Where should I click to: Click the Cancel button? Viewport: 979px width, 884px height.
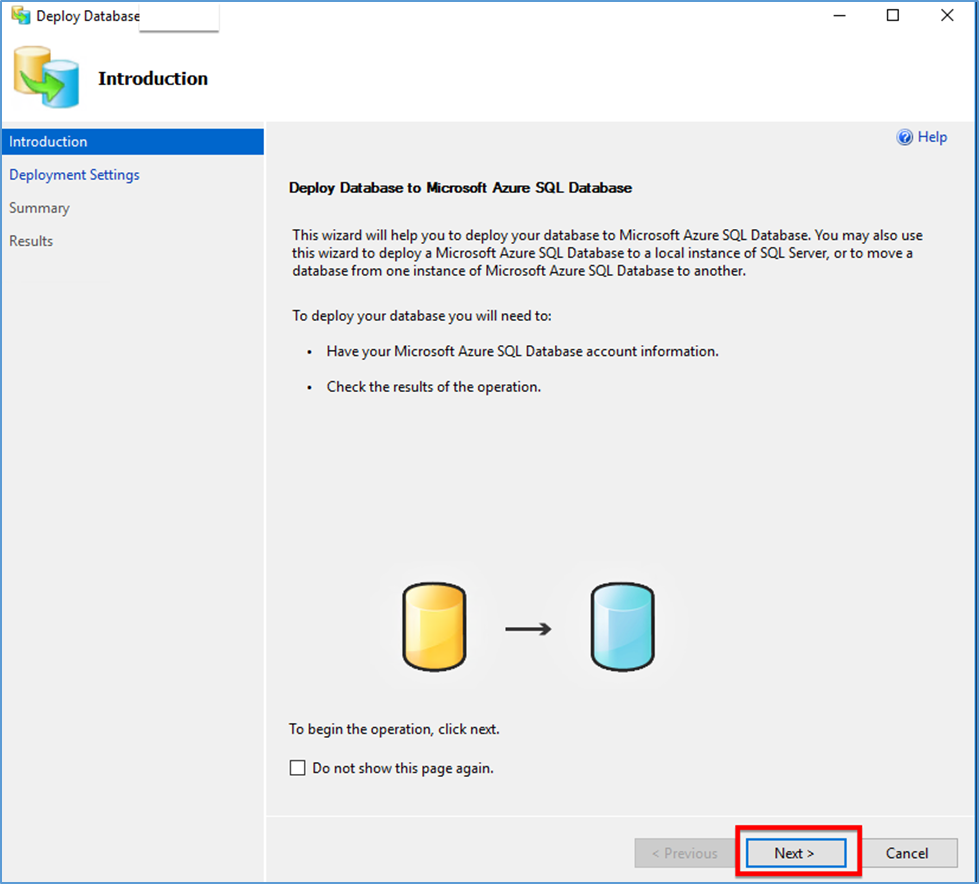point(907,853)
